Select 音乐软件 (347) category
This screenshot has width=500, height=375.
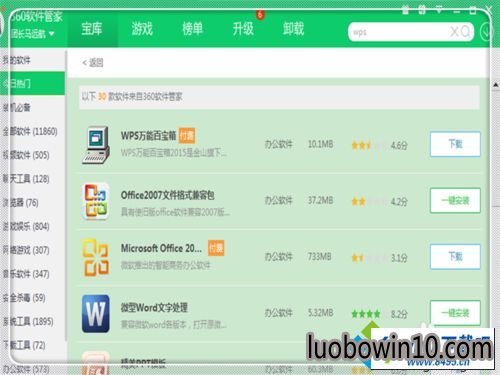32,274
